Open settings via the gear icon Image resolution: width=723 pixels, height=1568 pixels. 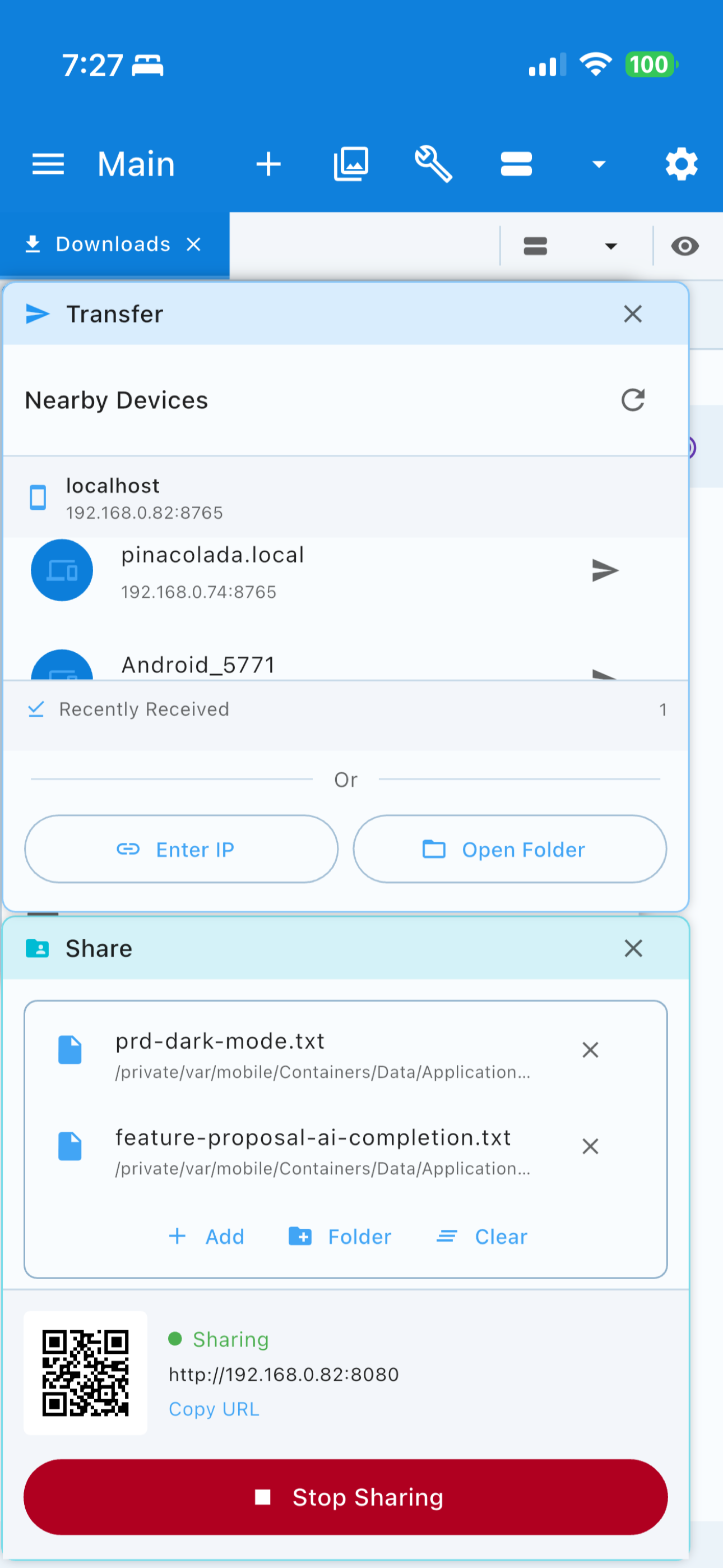pyautogui.click(x=681, y=164)
